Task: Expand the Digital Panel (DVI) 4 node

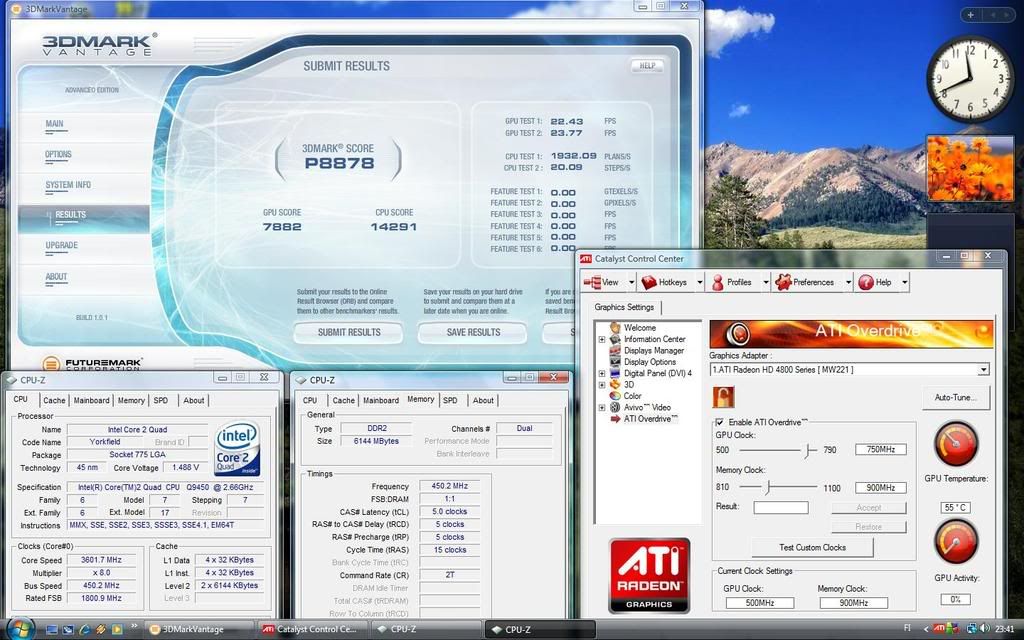Action: pos(602,373)
